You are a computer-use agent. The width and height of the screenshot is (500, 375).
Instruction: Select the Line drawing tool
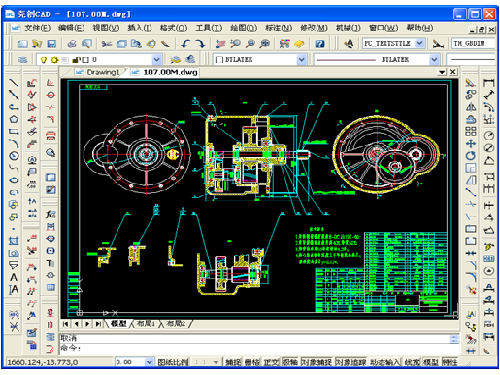pos(13,82)
